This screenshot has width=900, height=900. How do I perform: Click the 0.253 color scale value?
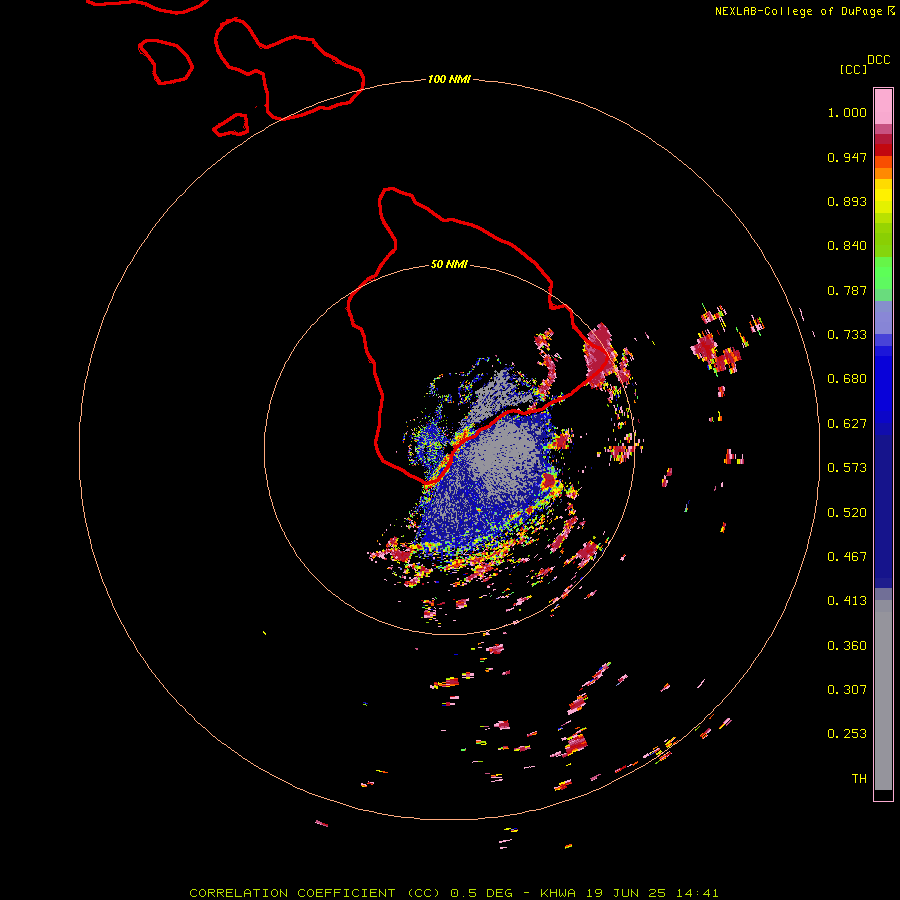pos(847,734)
